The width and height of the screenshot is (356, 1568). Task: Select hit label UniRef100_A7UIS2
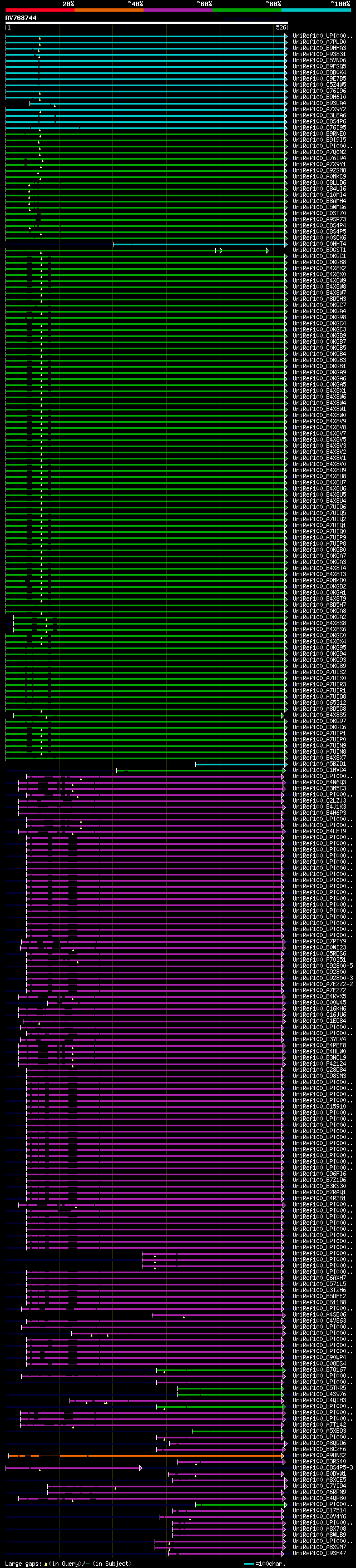tap(319, 672)
